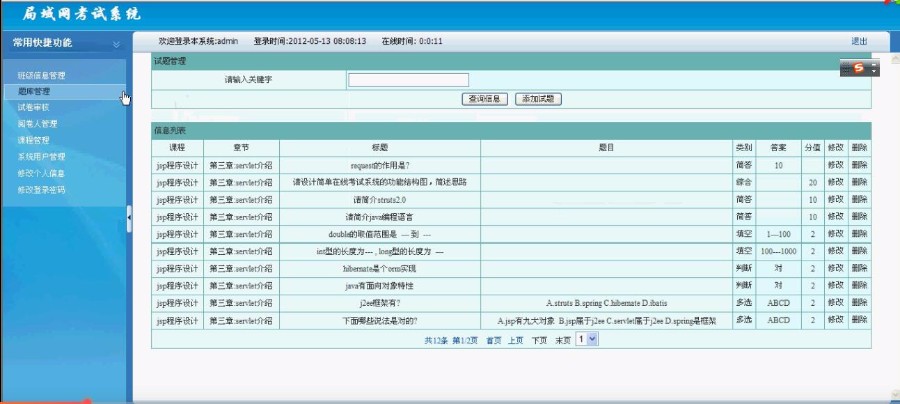The image size is (900, 404).
Task: Go to 下页 in pagination
Action: click(539, 340)
